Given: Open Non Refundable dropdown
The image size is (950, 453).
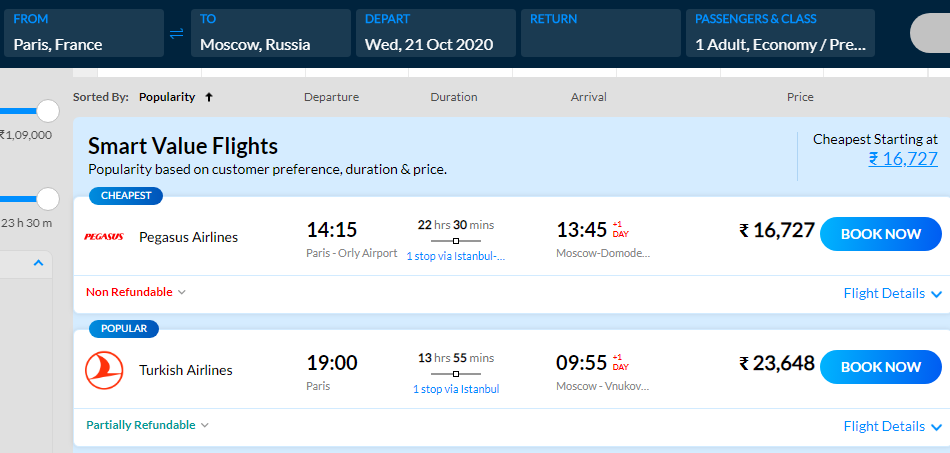Looking at the screenshot, I should [x=136, y=292].
